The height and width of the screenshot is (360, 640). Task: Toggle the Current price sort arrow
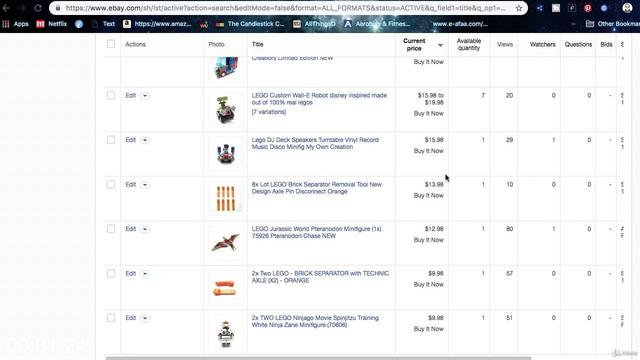click(440, 45)
